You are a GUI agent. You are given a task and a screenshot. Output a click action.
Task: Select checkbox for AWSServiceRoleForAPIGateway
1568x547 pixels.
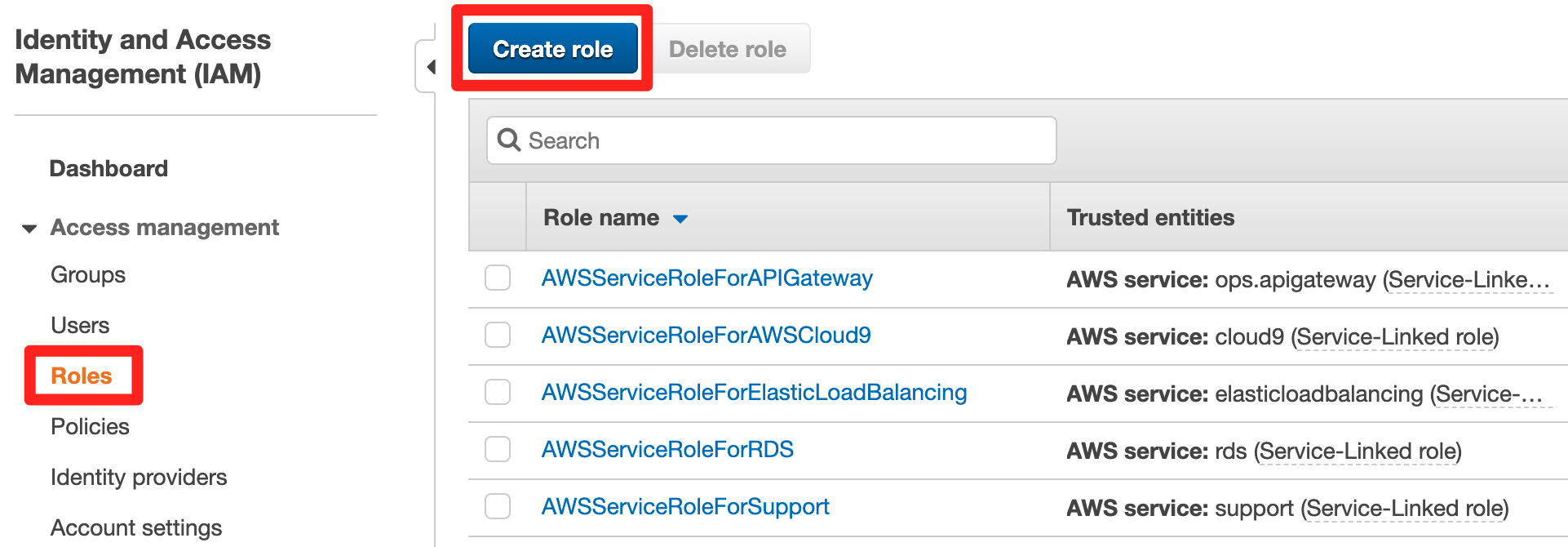tap(498, 278)
